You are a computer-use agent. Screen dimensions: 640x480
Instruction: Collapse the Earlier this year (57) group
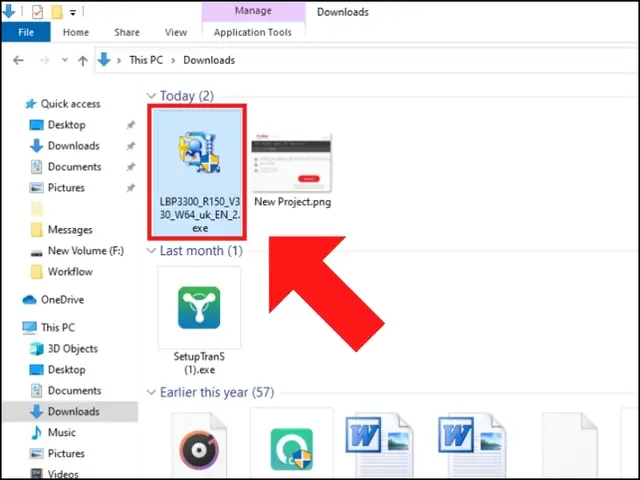coord(152,393)
